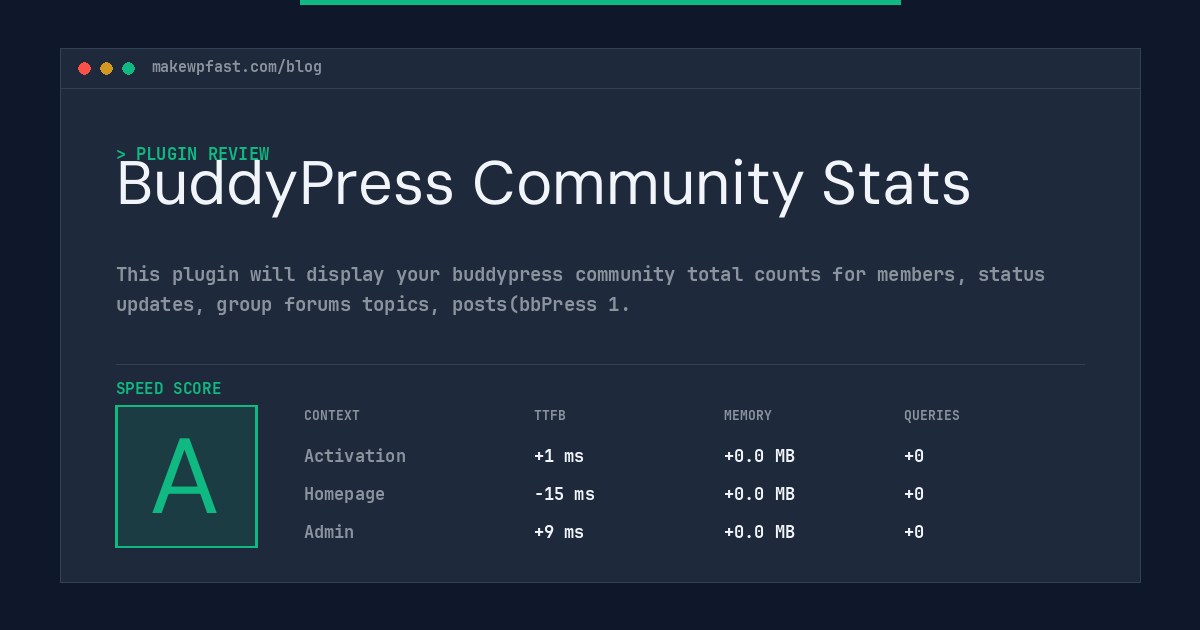
Task: Click the 'QUERIES' column header
Action: point(932,416)
